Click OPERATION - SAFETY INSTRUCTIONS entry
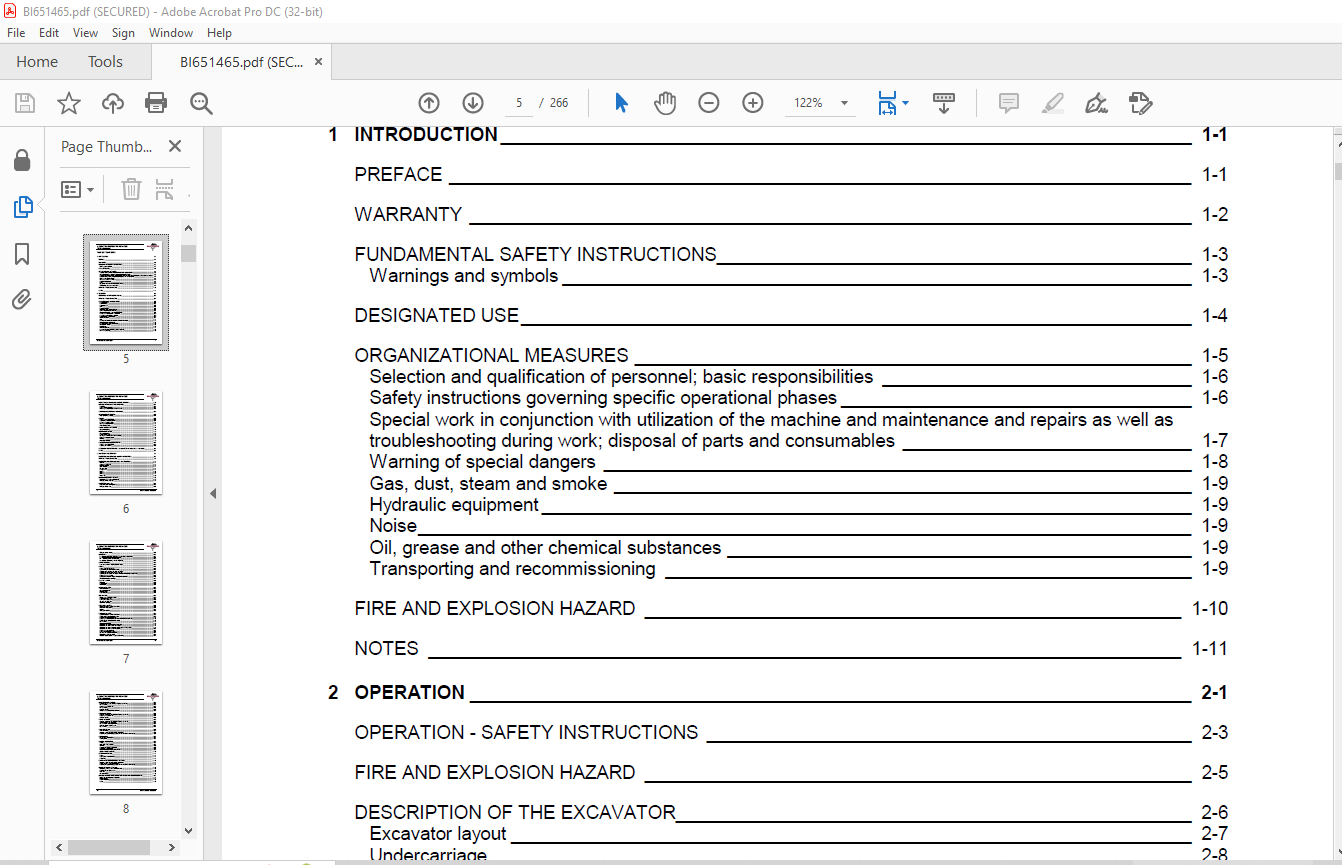1342x865 pixels. pos(526,732)
